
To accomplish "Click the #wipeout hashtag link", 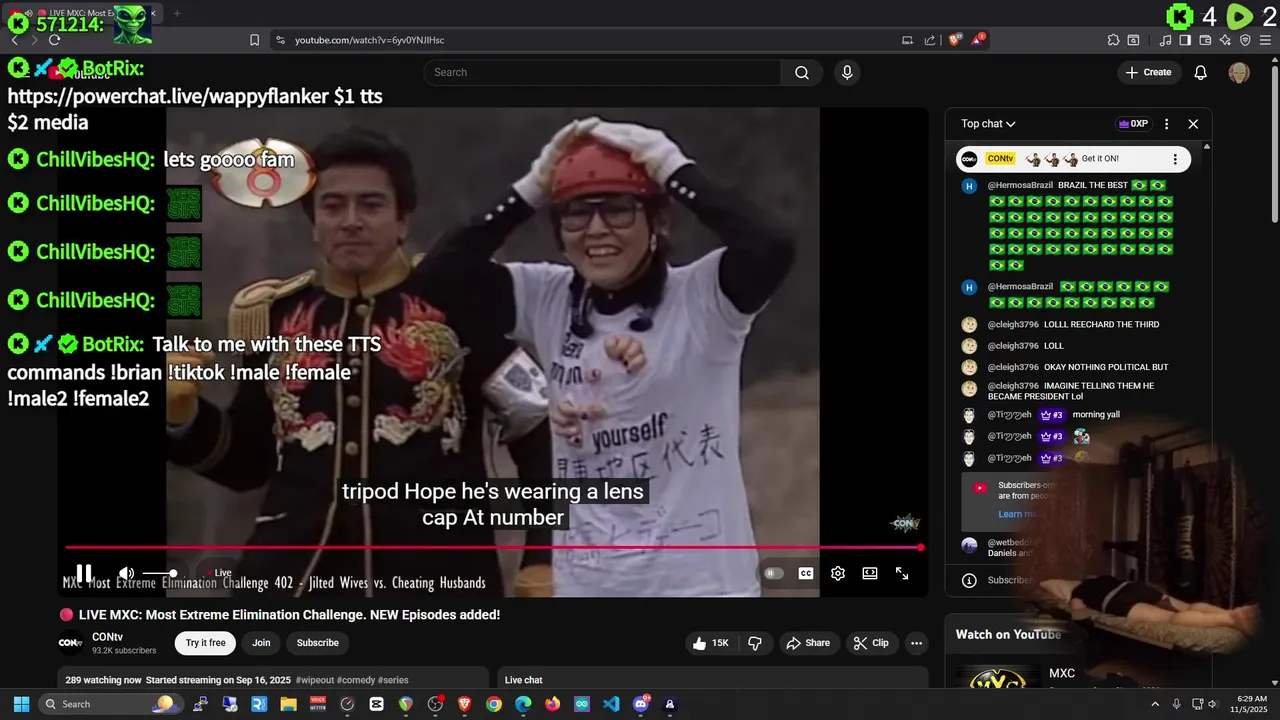I will click(x=317, y=680).
